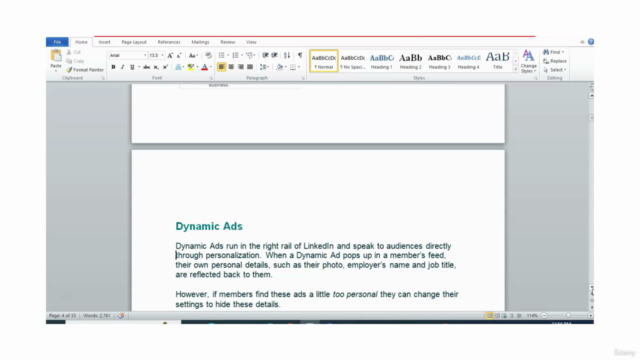The width and height of the screenshot is (640, 360).
Task: Apply text effects with glowing A icon
Action: pos(178,67)
